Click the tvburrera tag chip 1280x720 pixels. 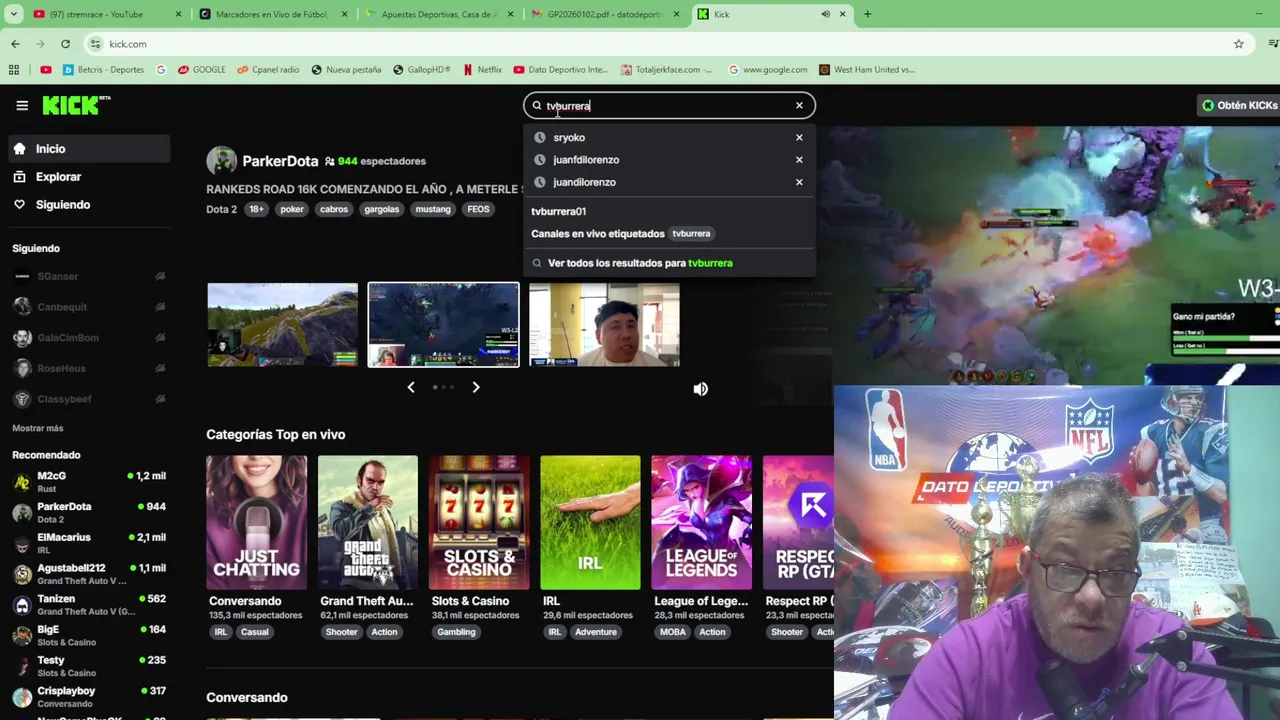tap(691, 234)
